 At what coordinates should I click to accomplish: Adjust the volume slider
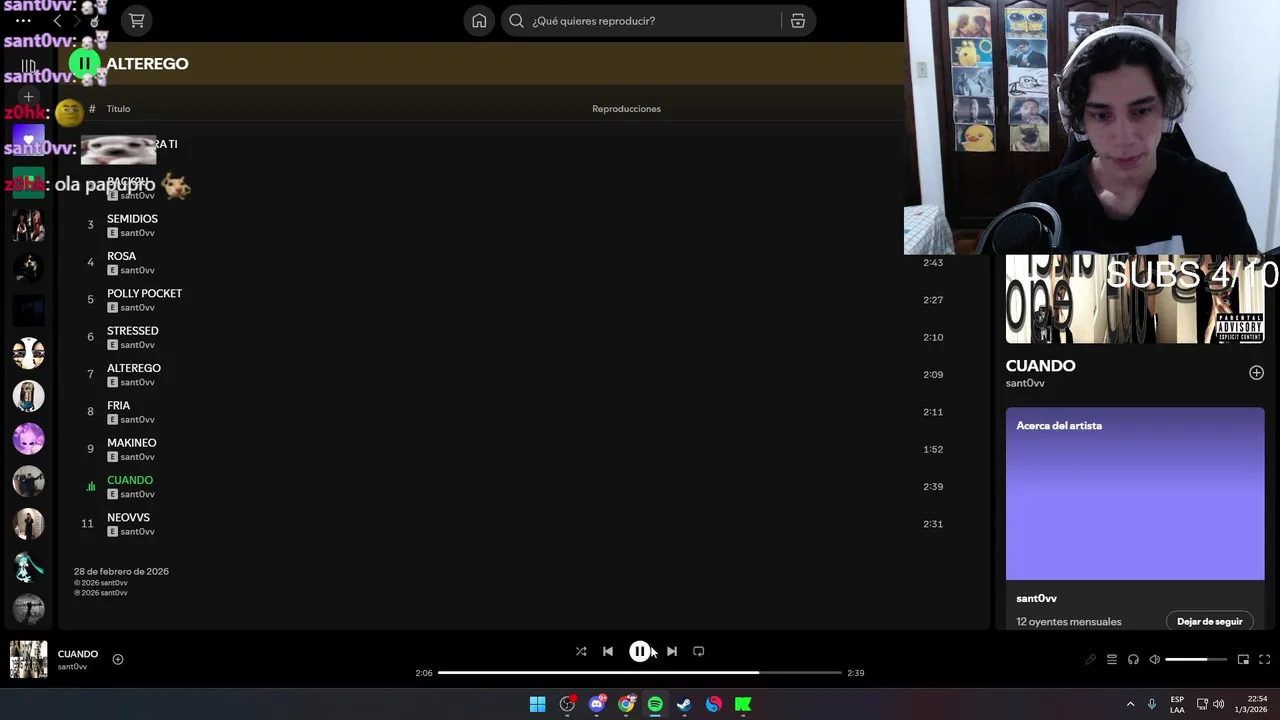point(1197,659)
